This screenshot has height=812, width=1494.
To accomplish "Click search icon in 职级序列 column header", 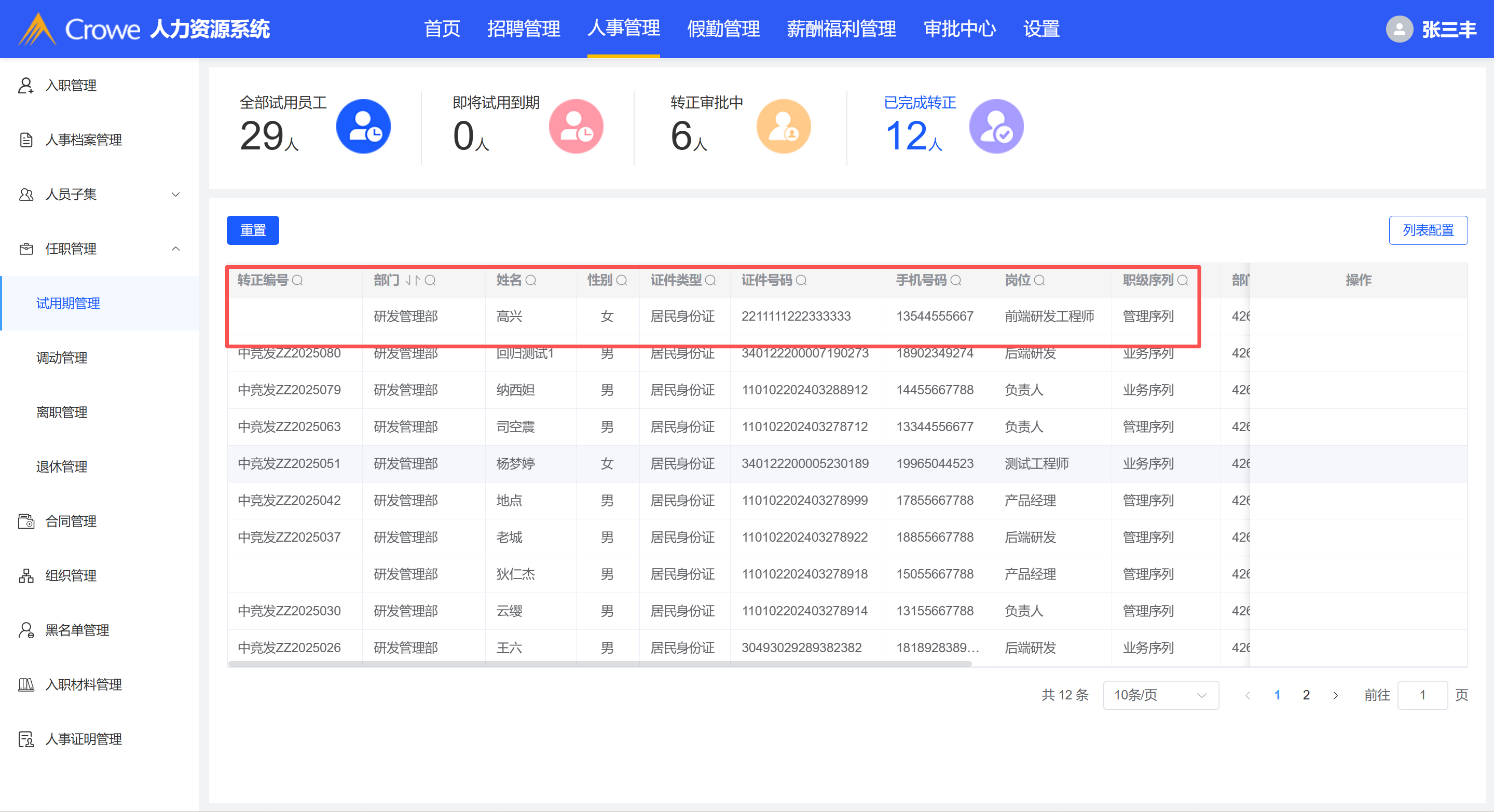I will [x=1183, y=281].
